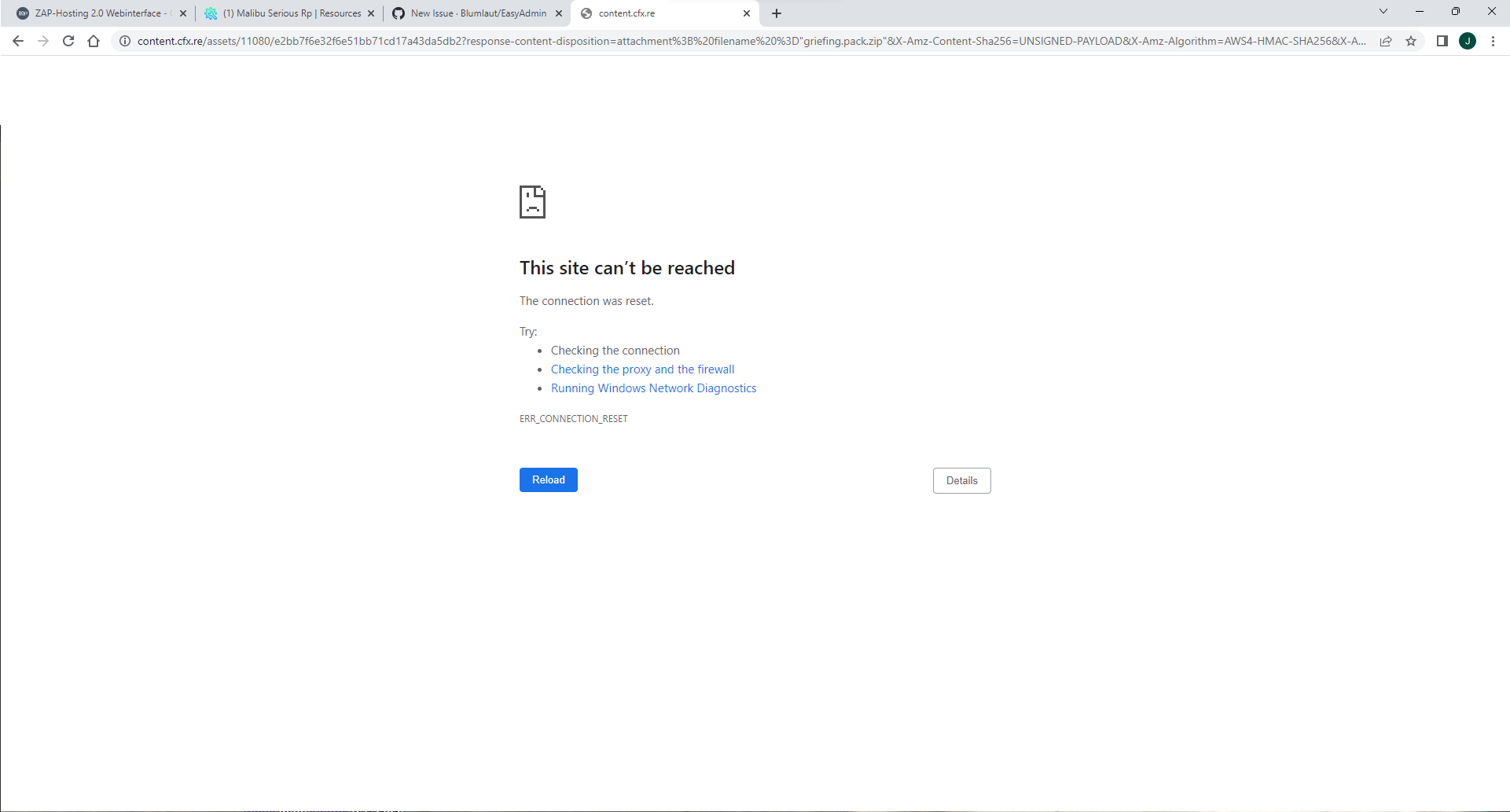Click the site information icon in address bar
Screen dimensions: 1510x812
(x=125, y=41)
